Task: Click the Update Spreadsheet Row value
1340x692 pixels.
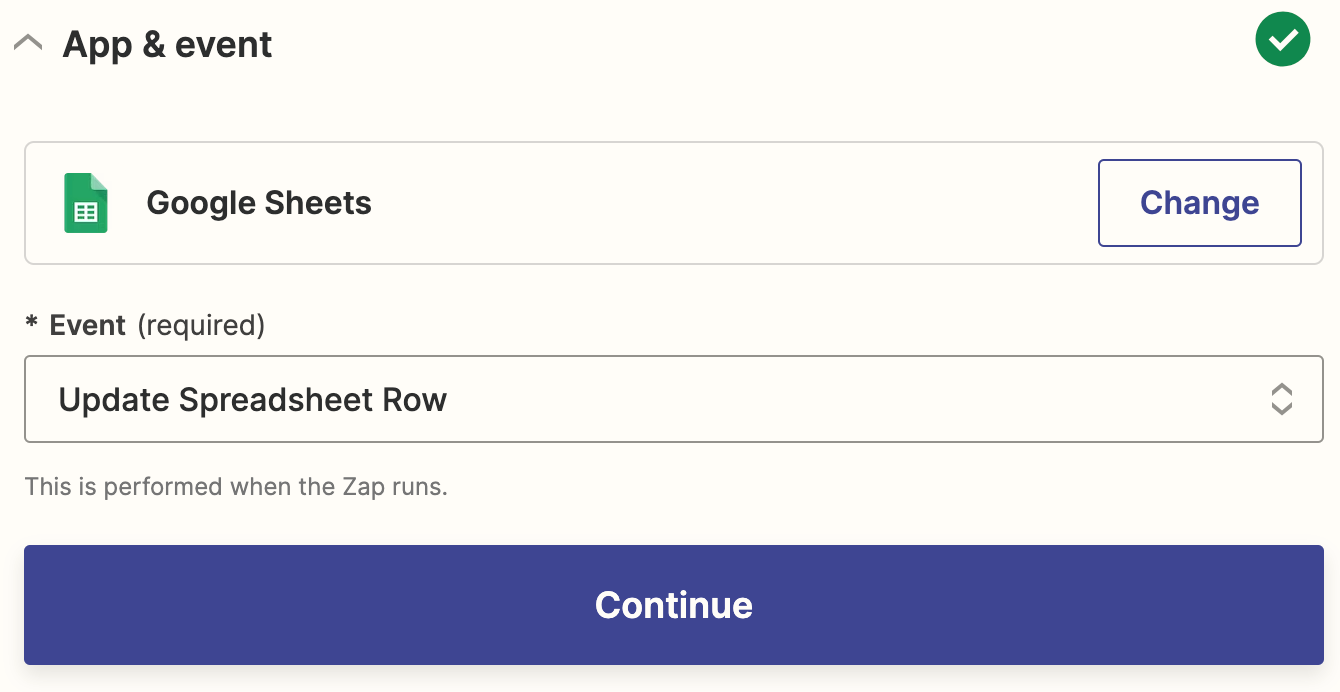Action: pyautogui.click(x=253, y=400)
